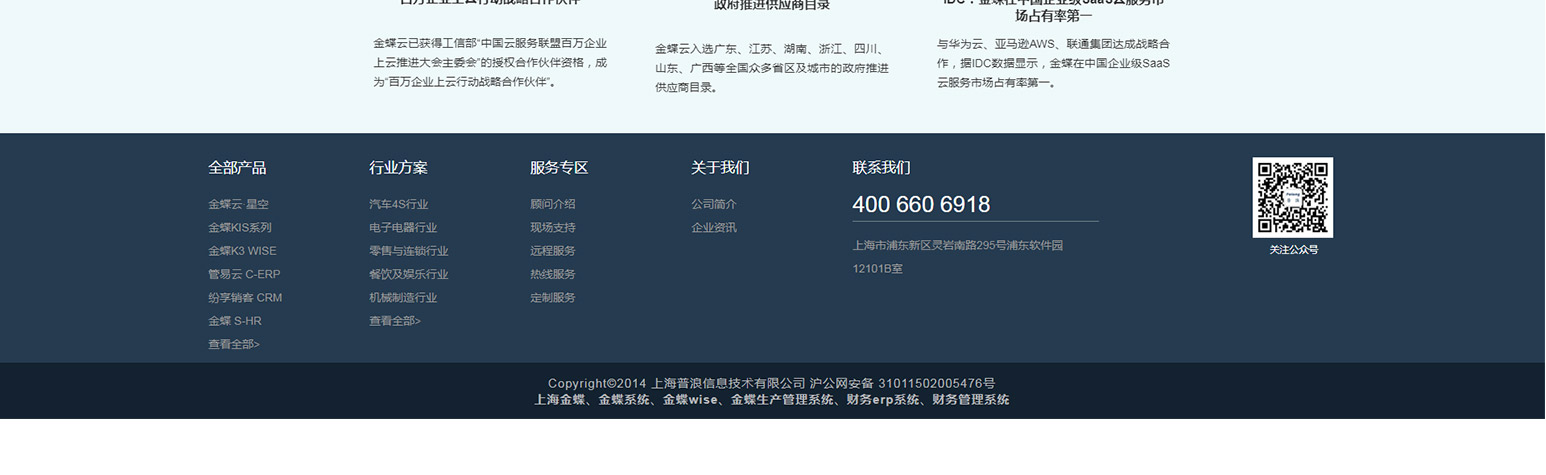Click the Copyright©2014 上海普浪信息技术有限公司 line
Image resolution: width=1546 pixels, height=475 pixels.
click(771, 383)
